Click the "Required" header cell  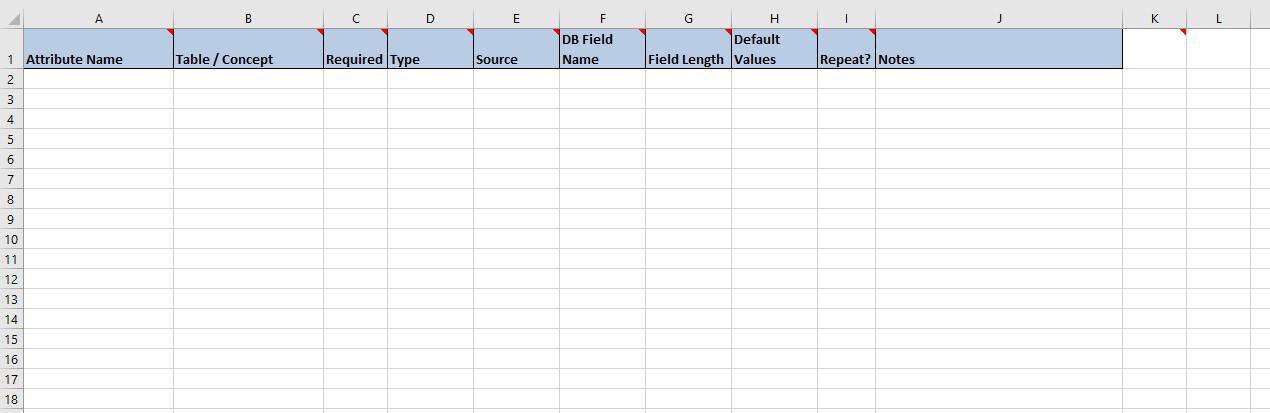click(355, 49)
